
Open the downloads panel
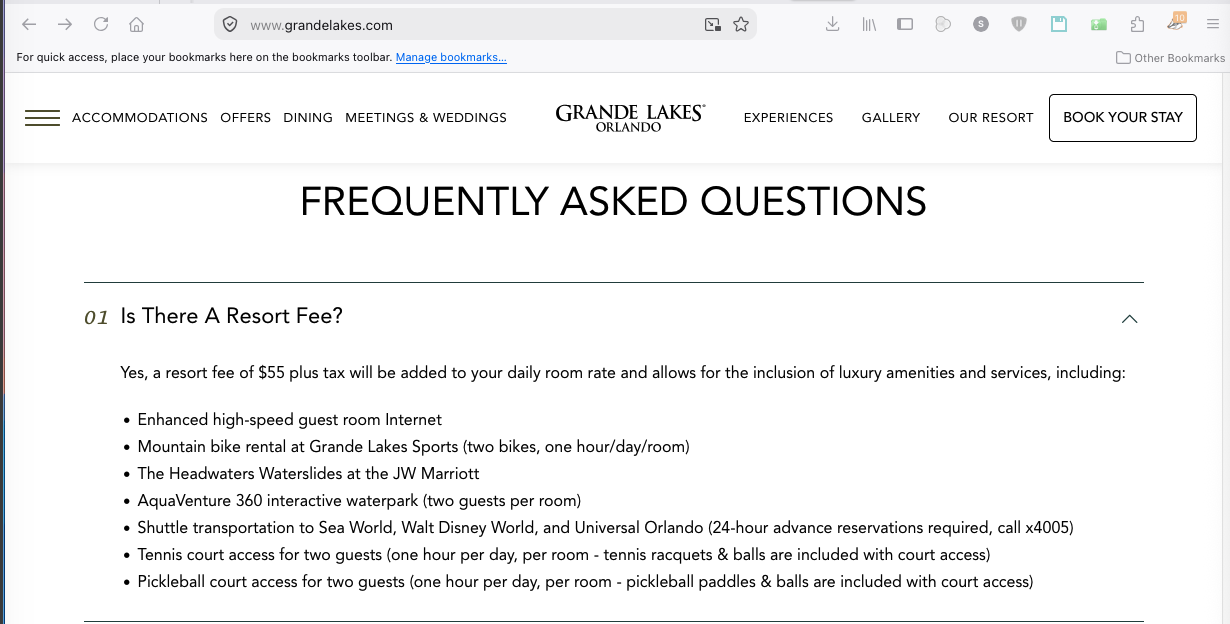[x=832, y=24]
